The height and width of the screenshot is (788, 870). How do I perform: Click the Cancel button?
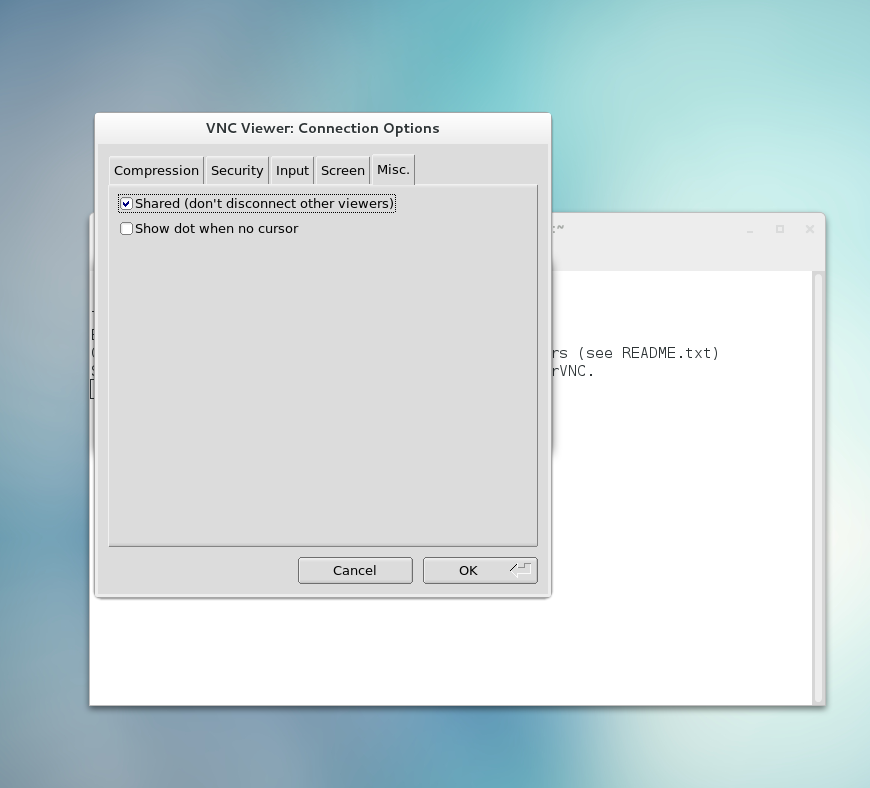click(355, 570)
